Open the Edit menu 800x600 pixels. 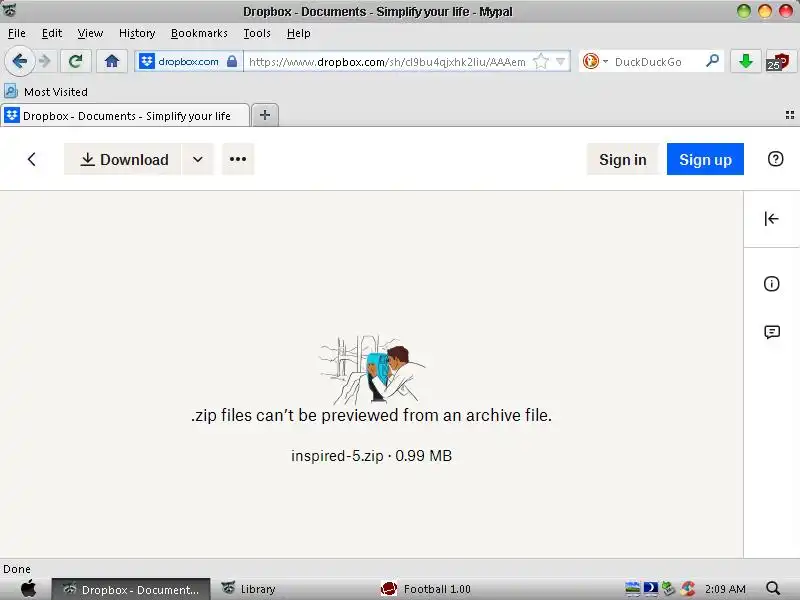(52, 33)
